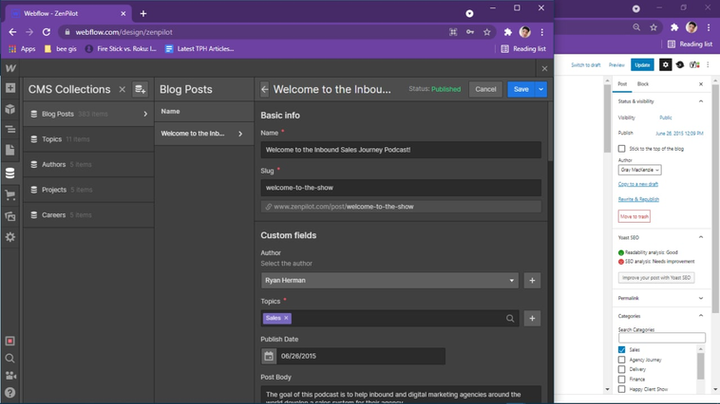Expand the Permalink section
The width and height of the screenshot is (720, 404).
[661, 298]
